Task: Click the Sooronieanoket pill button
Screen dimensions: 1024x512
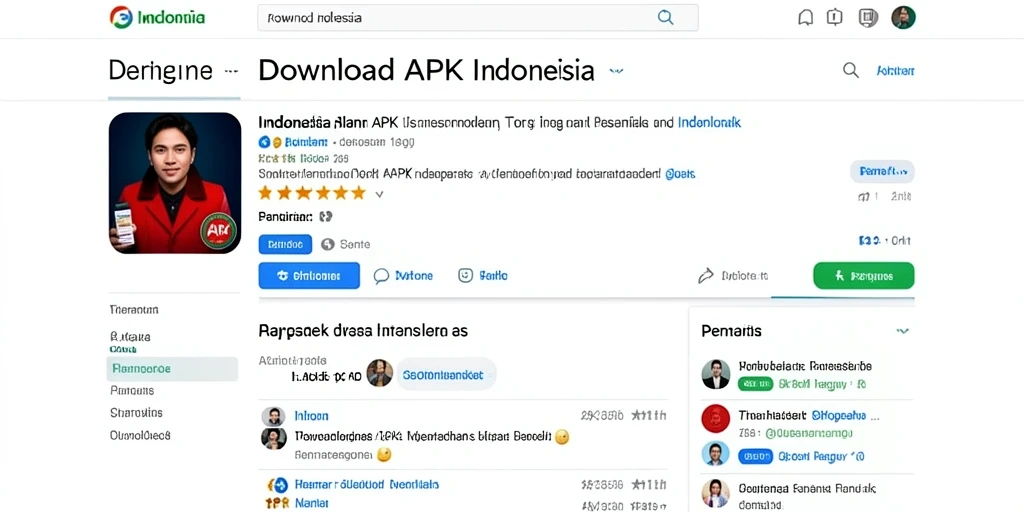Action: coord(447,374)
